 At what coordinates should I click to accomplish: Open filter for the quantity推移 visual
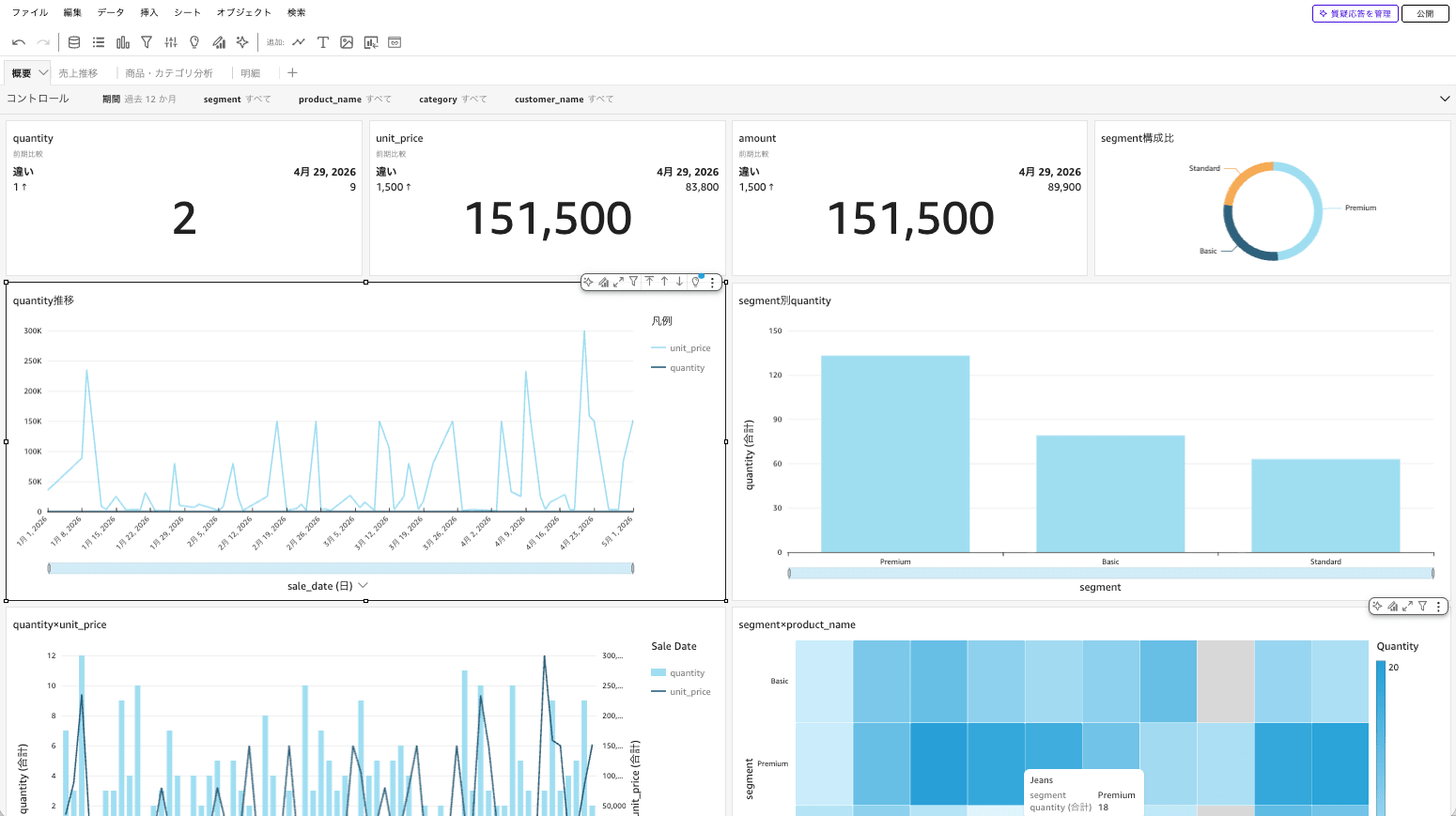tap(634, 282)
